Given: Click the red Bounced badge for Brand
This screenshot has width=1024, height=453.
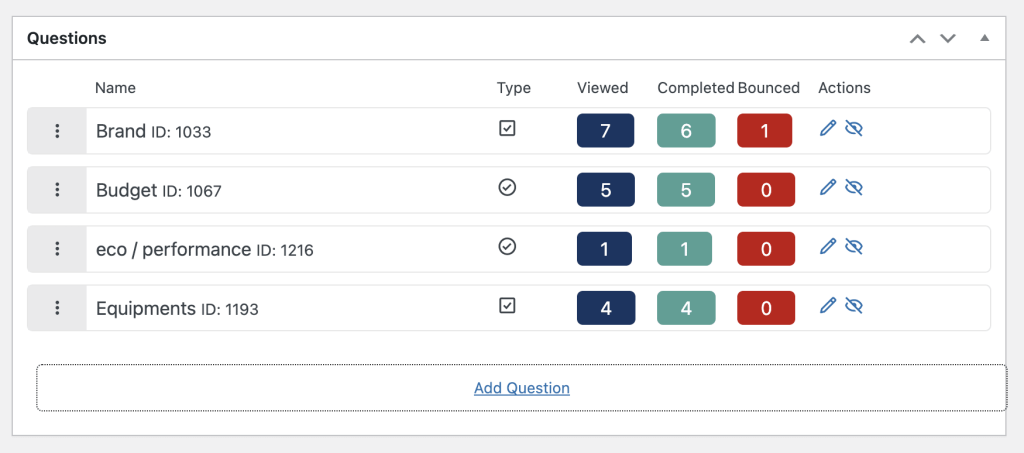Looking at the screenshot, I should coord(764,131).
